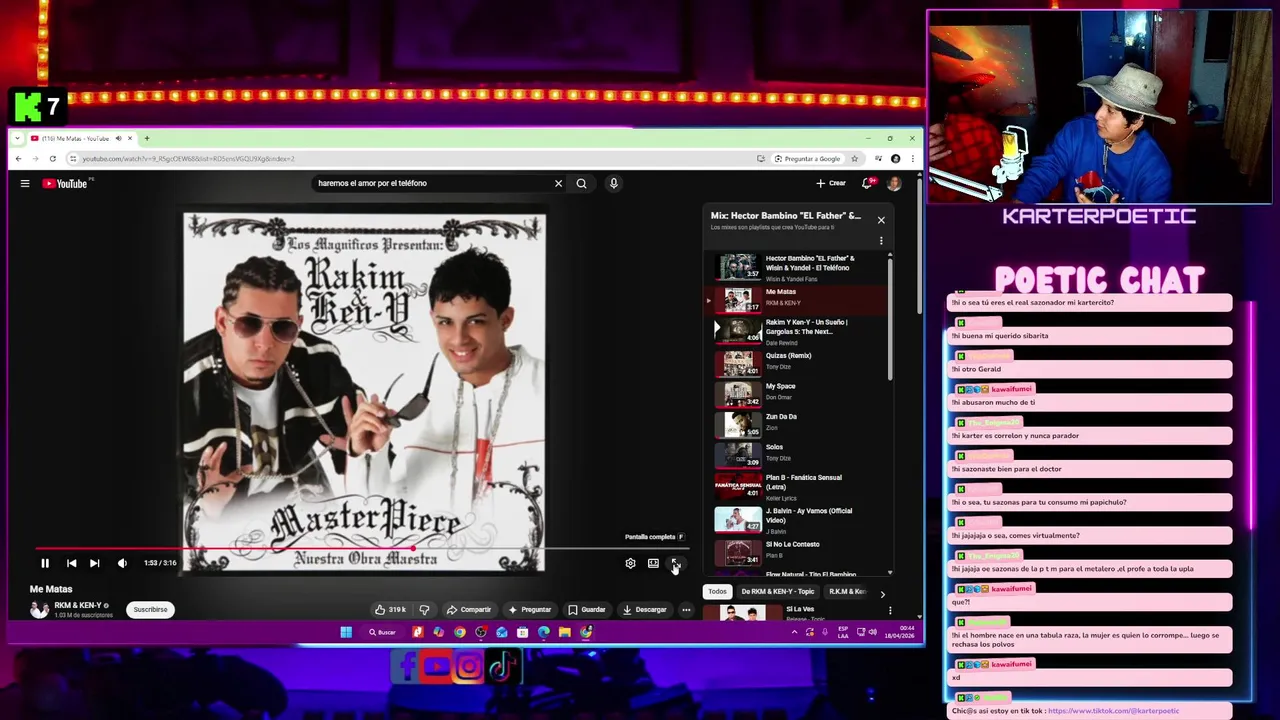
Task: Open the Windows Start menu
Action: pyautogui.click(x=346, y=632)
